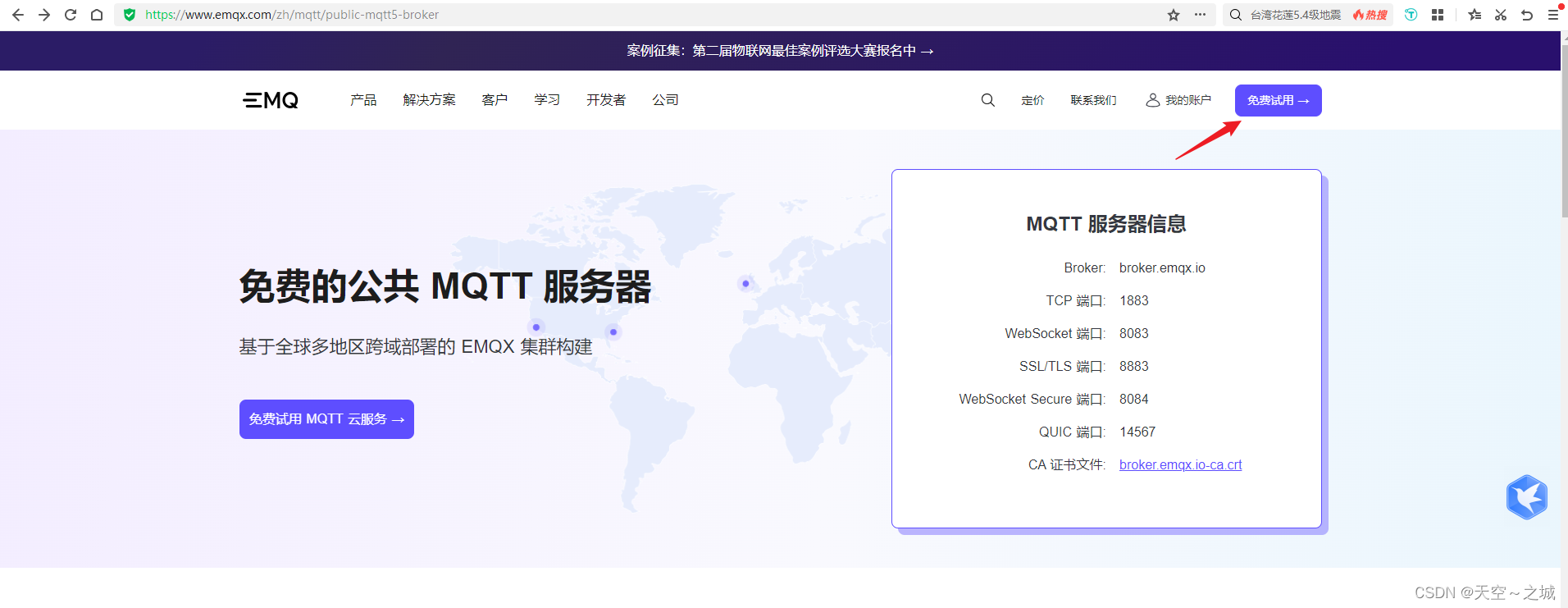Screen dimensions: 1568x608
Task: Click 免费试用 MQTT 云服务 button
Action: click(326, 419)
